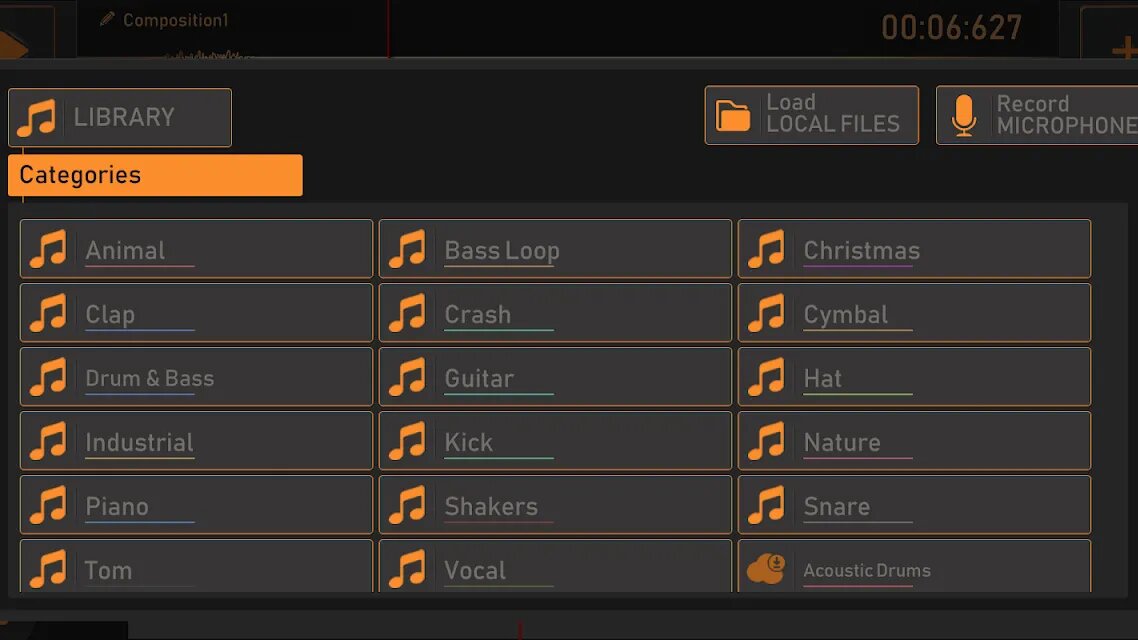Click the music note icon beside Nature
This screenshot has height=640, width=1138.
[766, 441]
